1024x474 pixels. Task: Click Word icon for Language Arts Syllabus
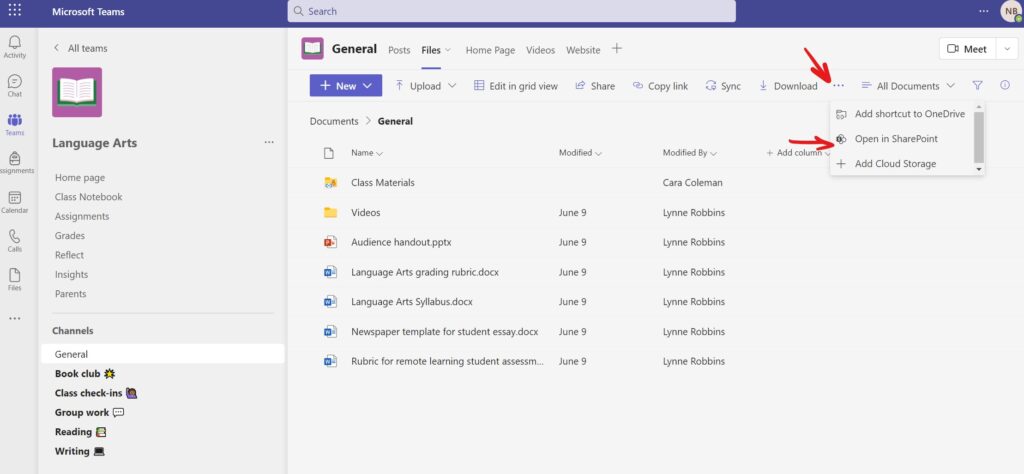(330, 302)
